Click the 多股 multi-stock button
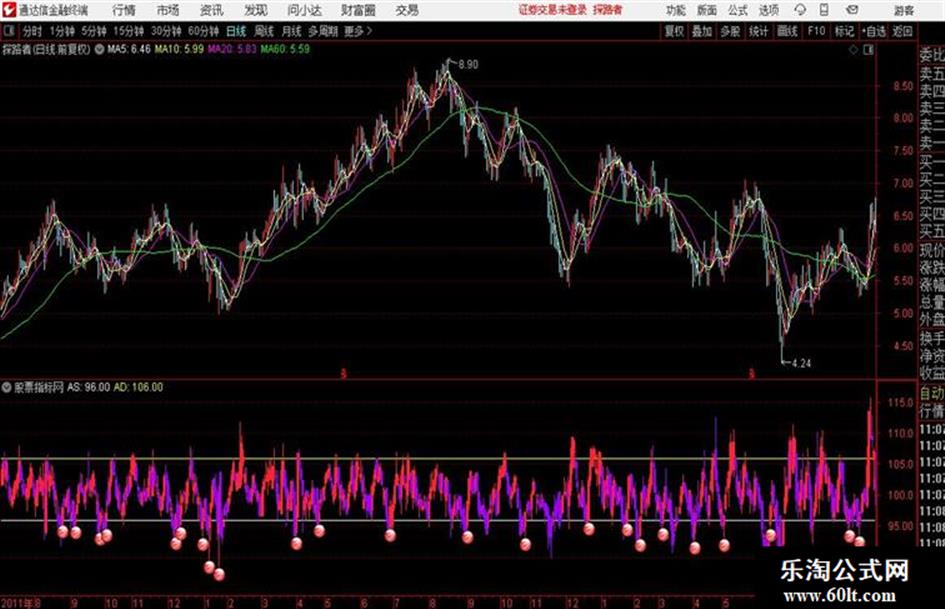This screenshot has height=609, width=945. [x=730, y=31]
